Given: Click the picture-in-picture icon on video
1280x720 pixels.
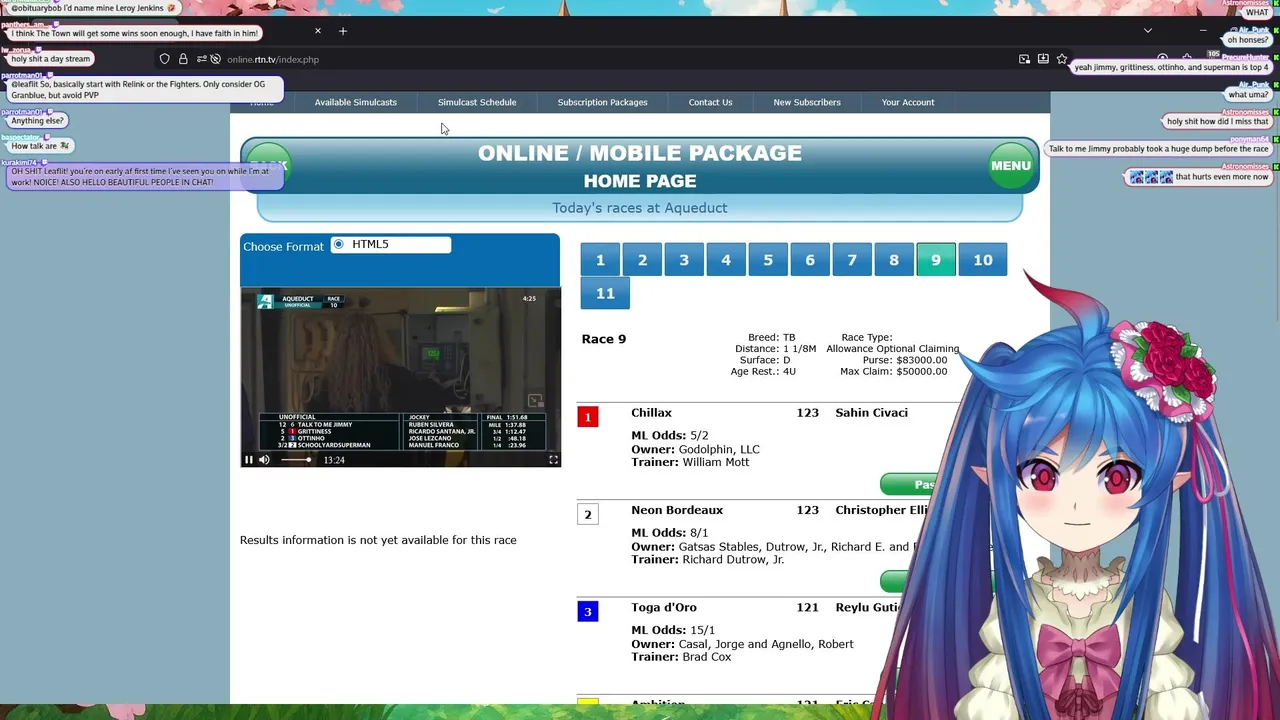Looking at the screenshot, I should [536, 401].
